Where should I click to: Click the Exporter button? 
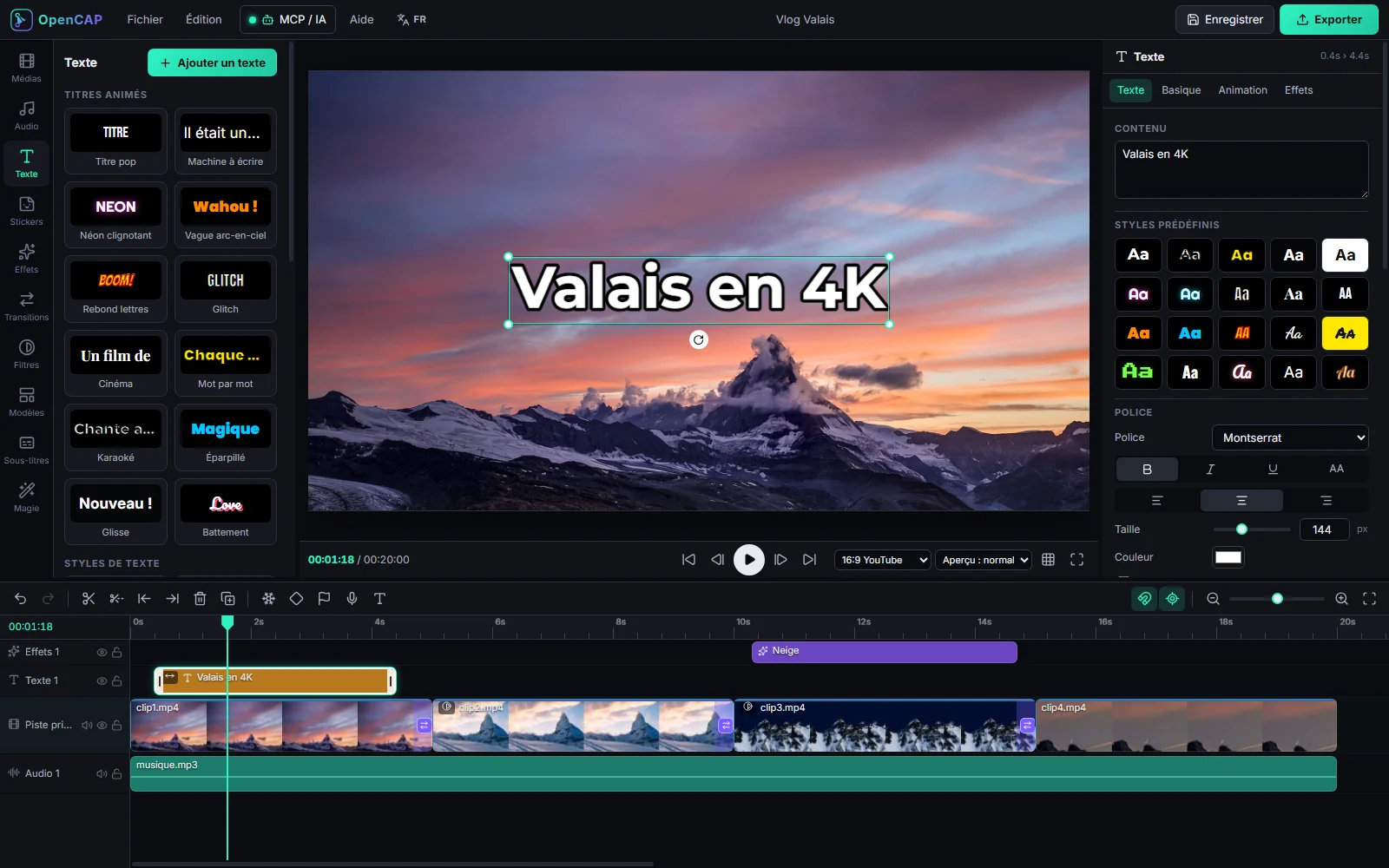coord(1329,19)
